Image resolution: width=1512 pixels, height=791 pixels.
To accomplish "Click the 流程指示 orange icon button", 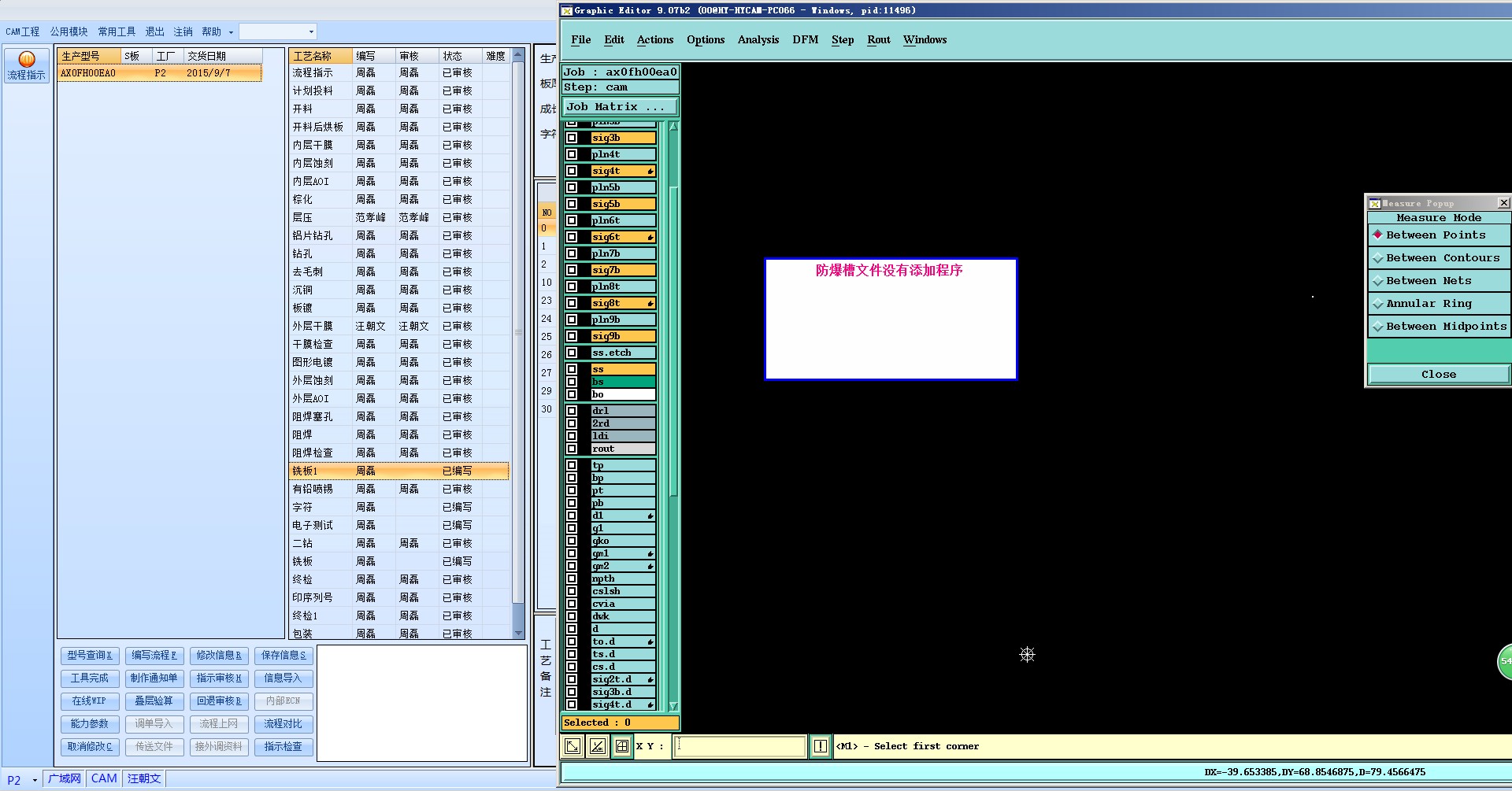I will pos(27,65).
